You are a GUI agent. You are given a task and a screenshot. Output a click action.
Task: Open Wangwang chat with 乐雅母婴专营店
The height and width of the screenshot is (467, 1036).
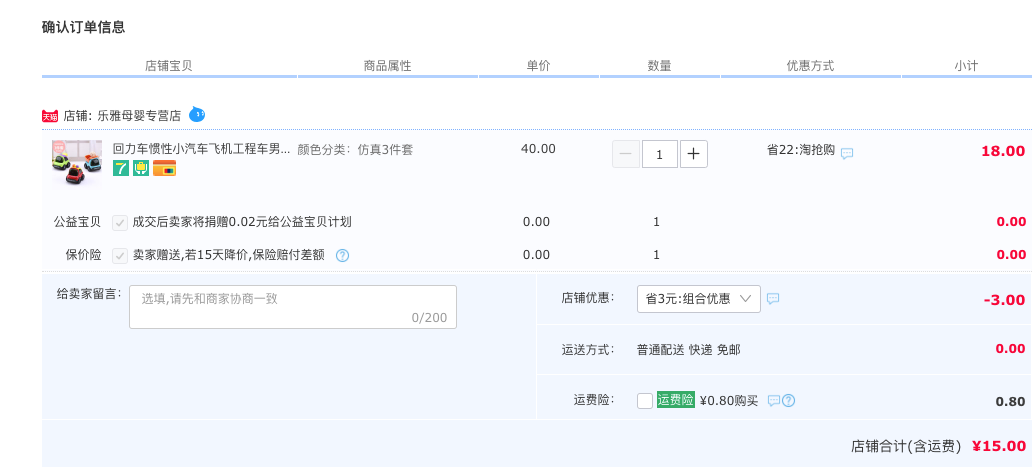pyautogui.click(x=197, y=115)
